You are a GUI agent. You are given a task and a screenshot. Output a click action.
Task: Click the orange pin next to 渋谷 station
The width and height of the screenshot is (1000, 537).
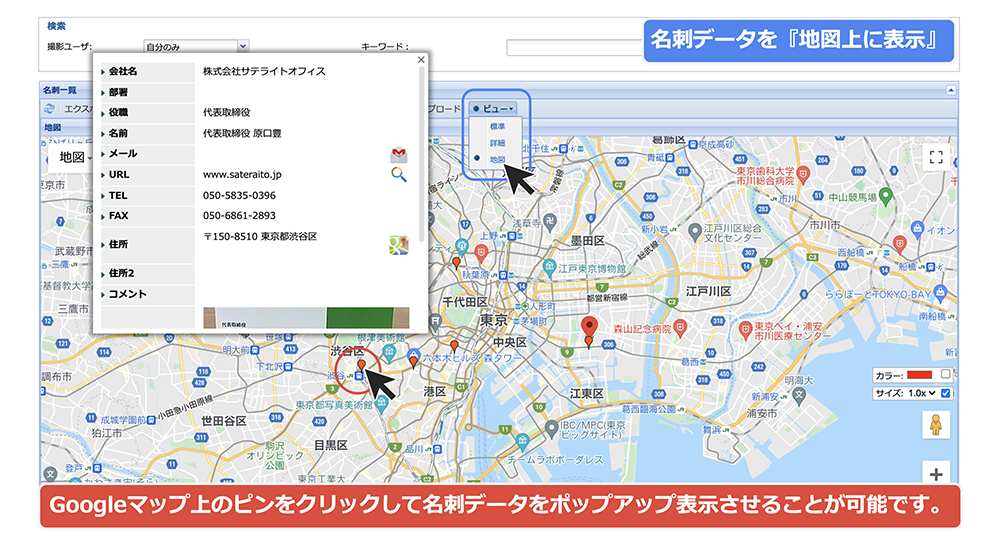(361, 365)
